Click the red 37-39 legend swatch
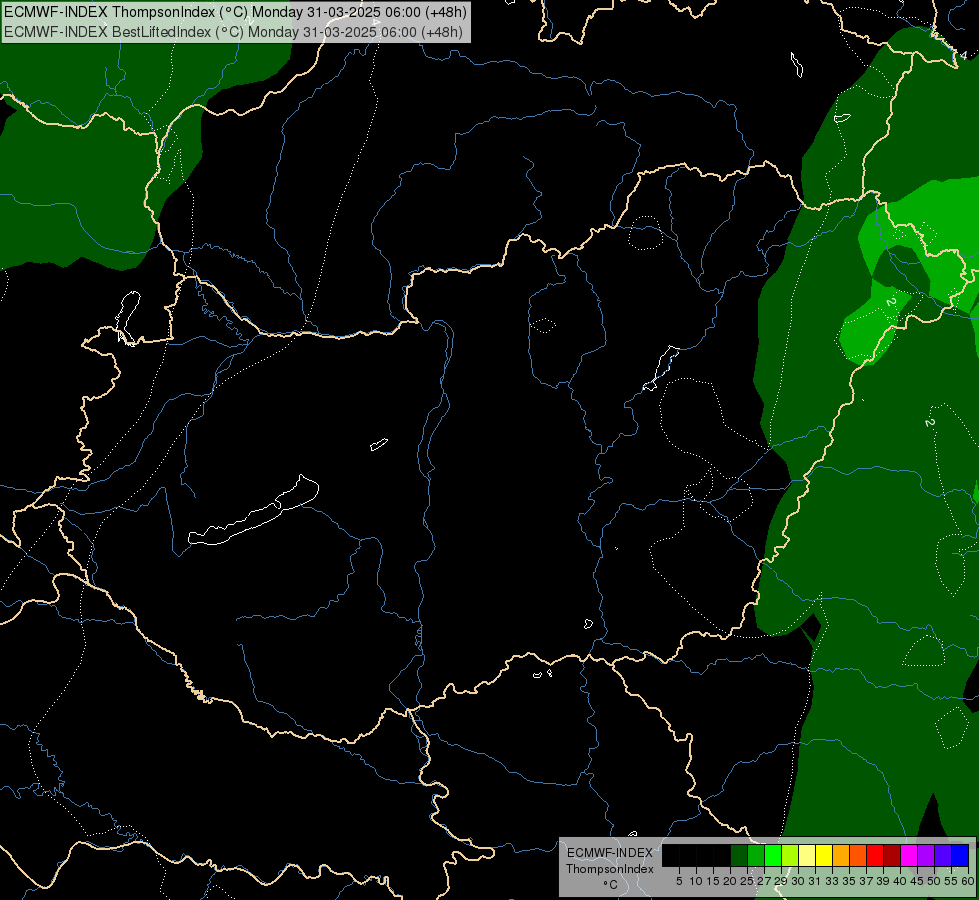 (x=875, y=855)
